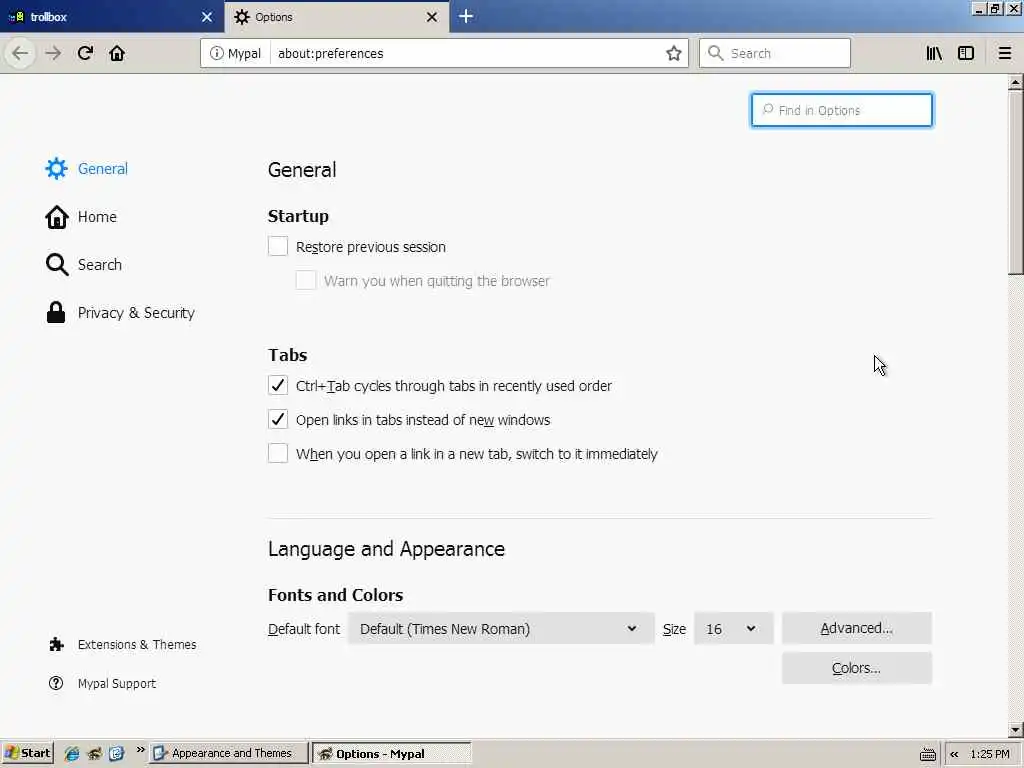Image resolution: width=1024 pixels, height=768 pixels.
Task: Click the vertical scrollbar thumb
Action: [1015, 183]
